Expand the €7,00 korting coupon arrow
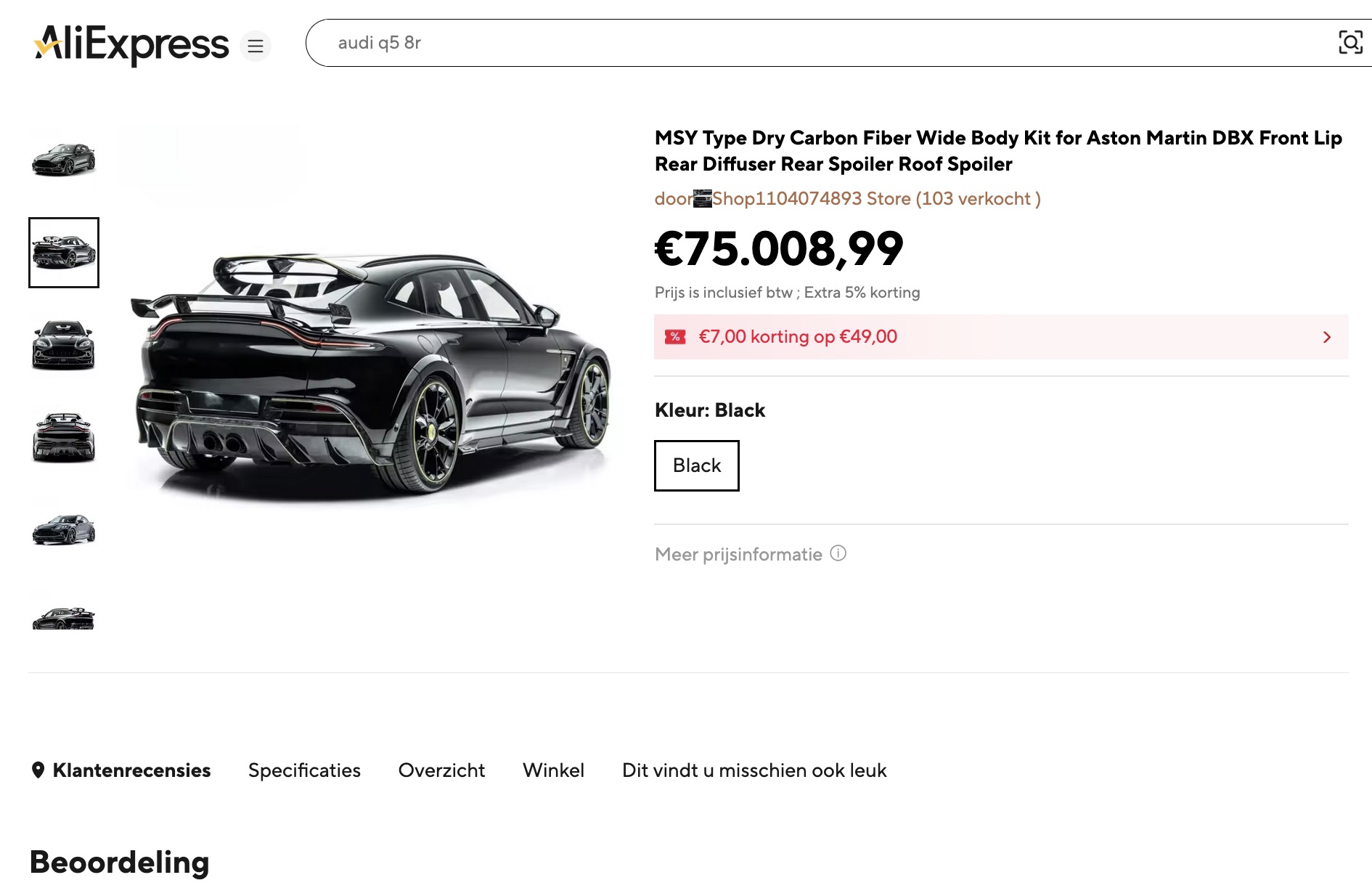 [1327, 337]
